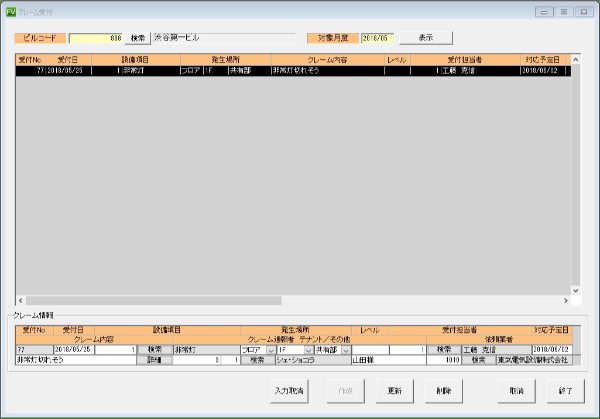This screenshot has width=600, height=419.
Task: Click the 対象月度 date field
Action: click(377, 38)
